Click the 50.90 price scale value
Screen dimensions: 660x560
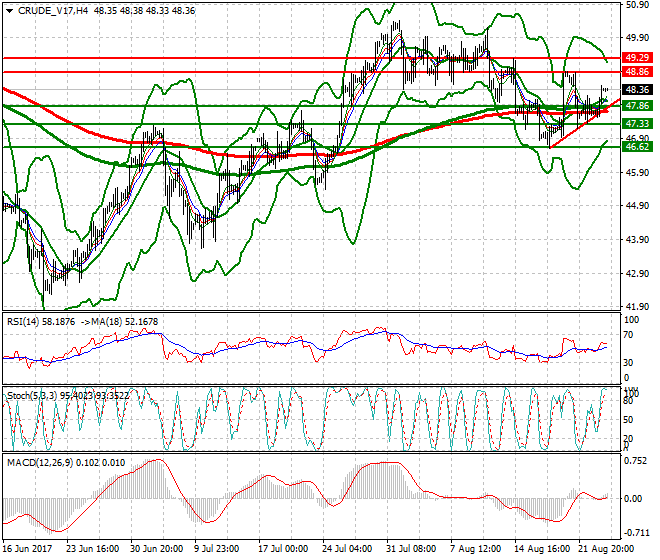click(x=637, y=5)
